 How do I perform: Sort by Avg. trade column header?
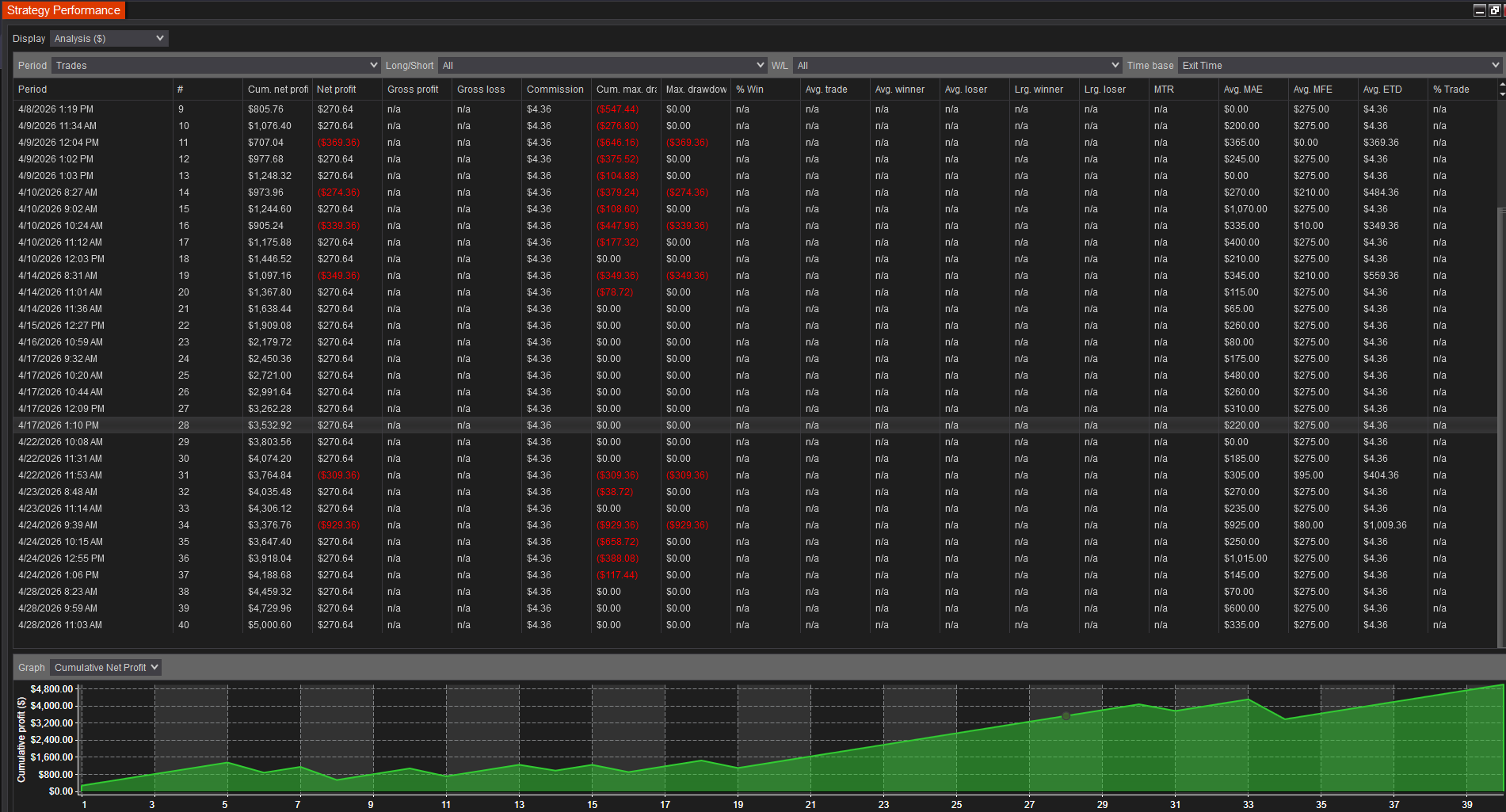pyautogui.click(x=835, y=90)
